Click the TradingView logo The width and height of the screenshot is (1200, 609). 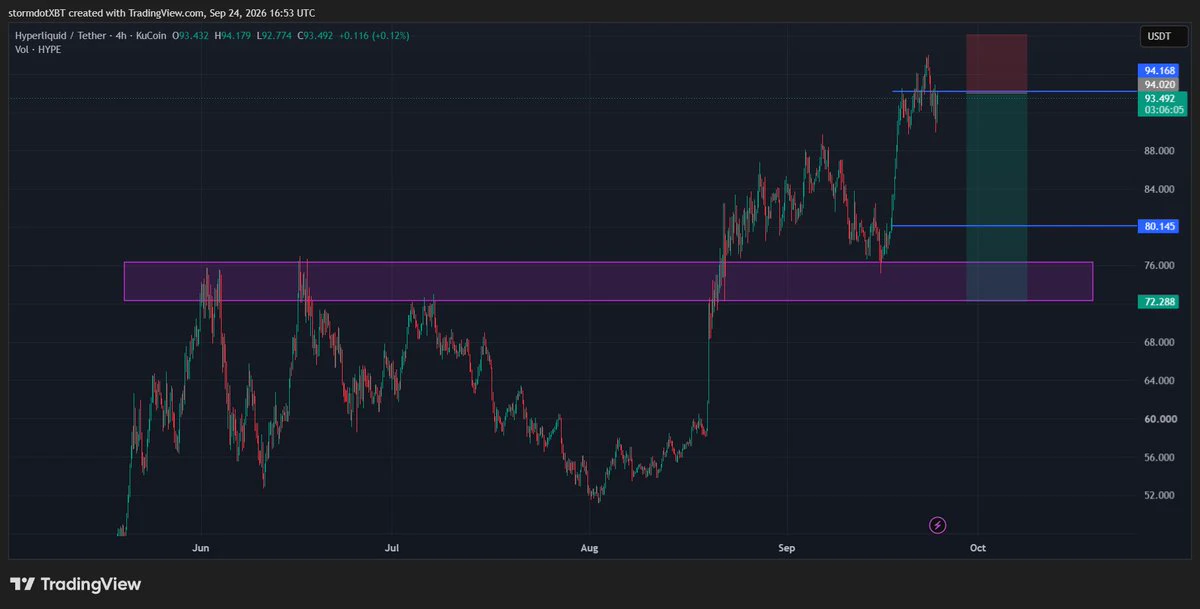coord(76,584)
